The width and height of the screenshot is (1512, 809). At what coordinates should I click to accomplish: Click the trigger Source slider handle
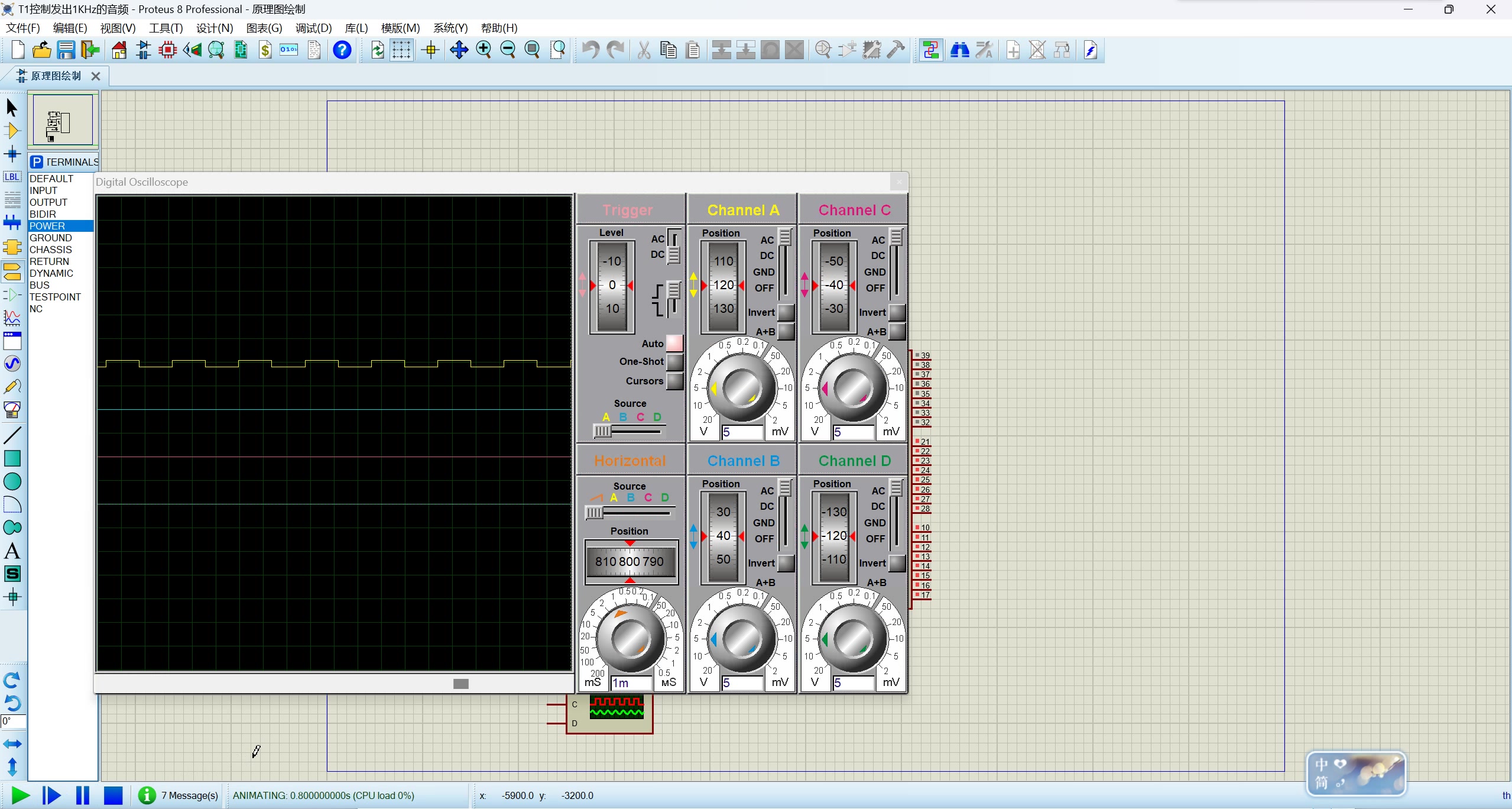(x=602, y=431)
